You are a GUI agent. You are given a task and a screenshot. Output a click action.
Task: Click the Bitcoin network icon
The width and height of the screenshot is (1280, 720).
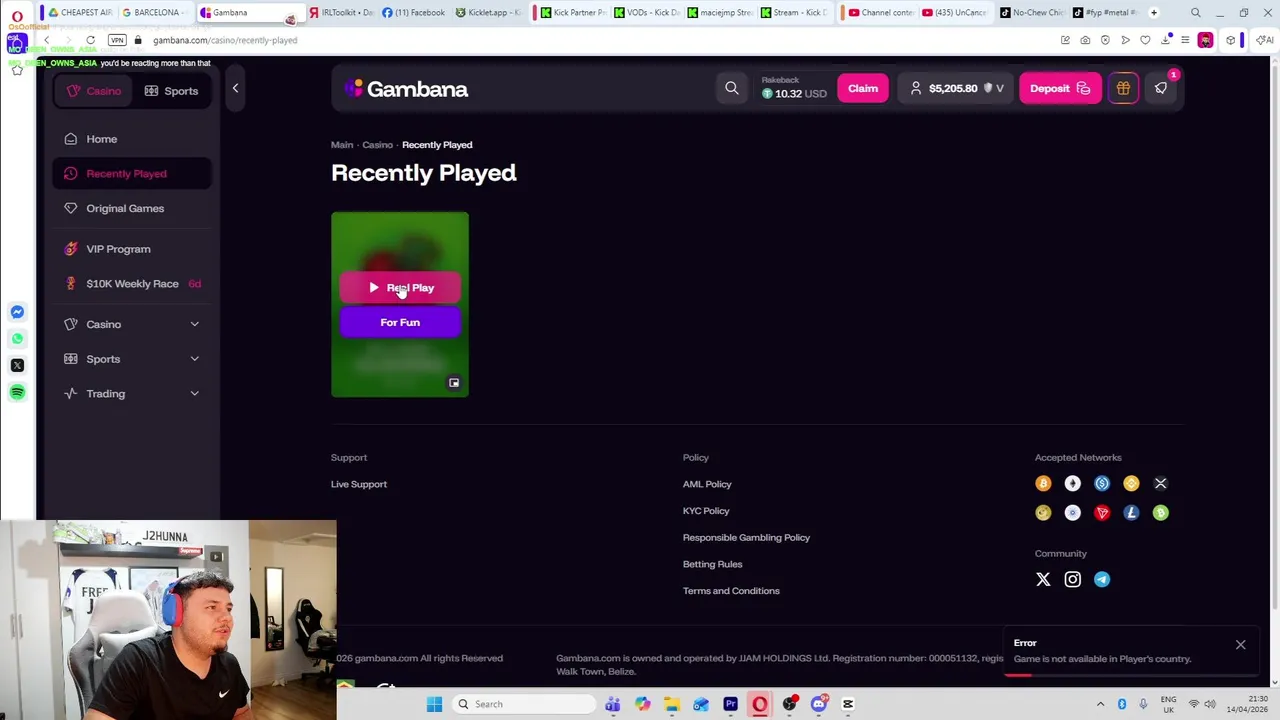click(x=1043, y=484)
